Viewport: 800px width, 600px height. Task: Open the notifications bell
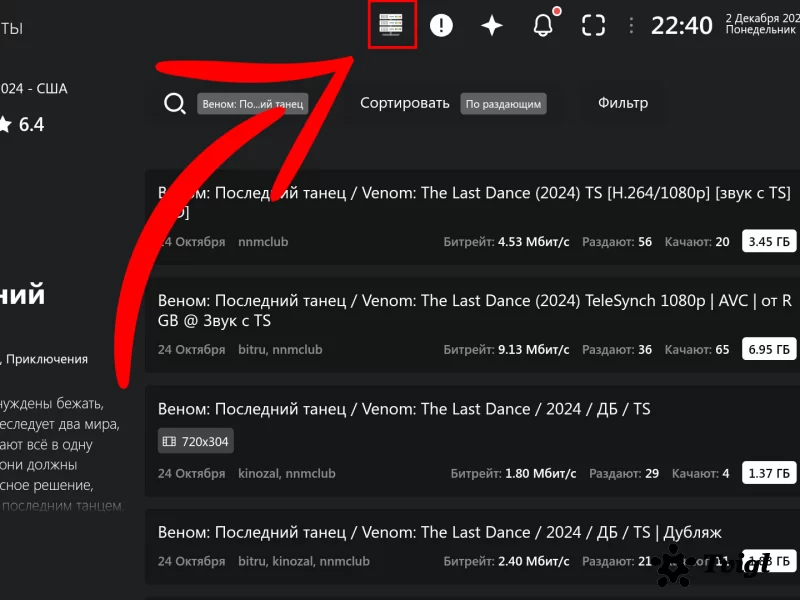tap(543, 26)
